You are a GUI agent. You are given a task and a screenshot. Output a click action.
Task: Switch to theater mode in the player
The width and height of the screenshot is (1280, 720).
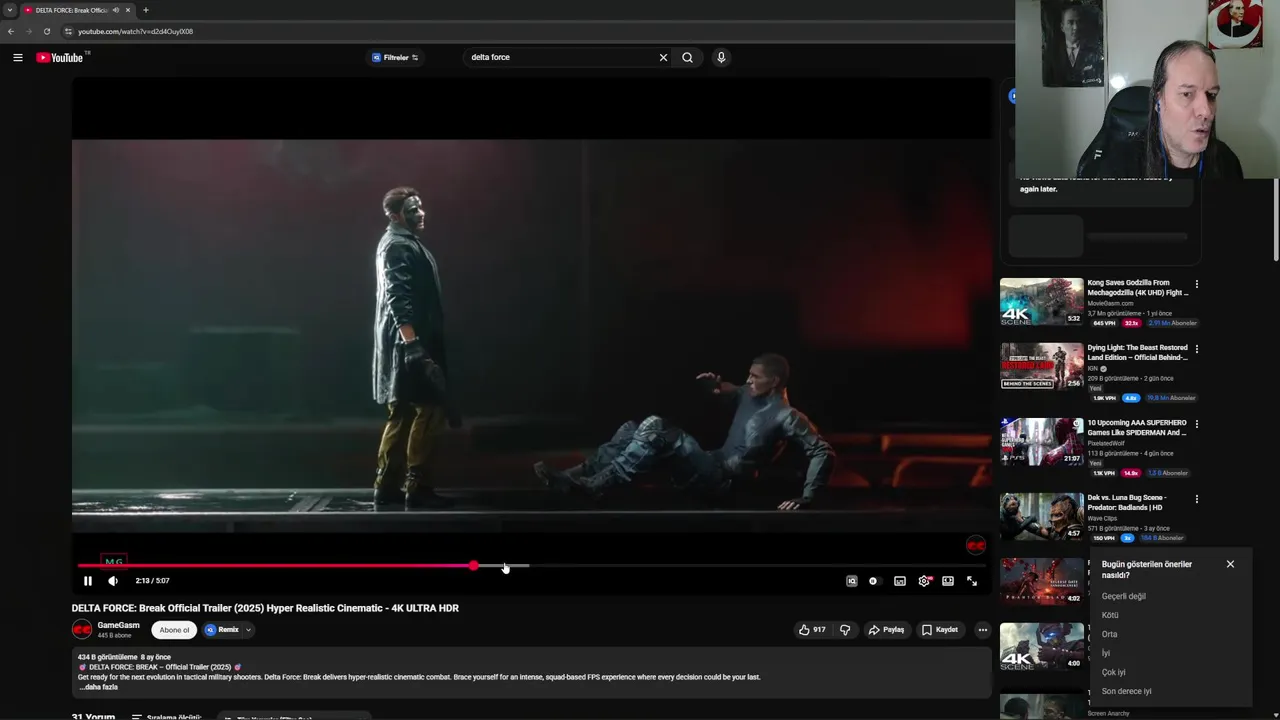[x=948, y=581]
